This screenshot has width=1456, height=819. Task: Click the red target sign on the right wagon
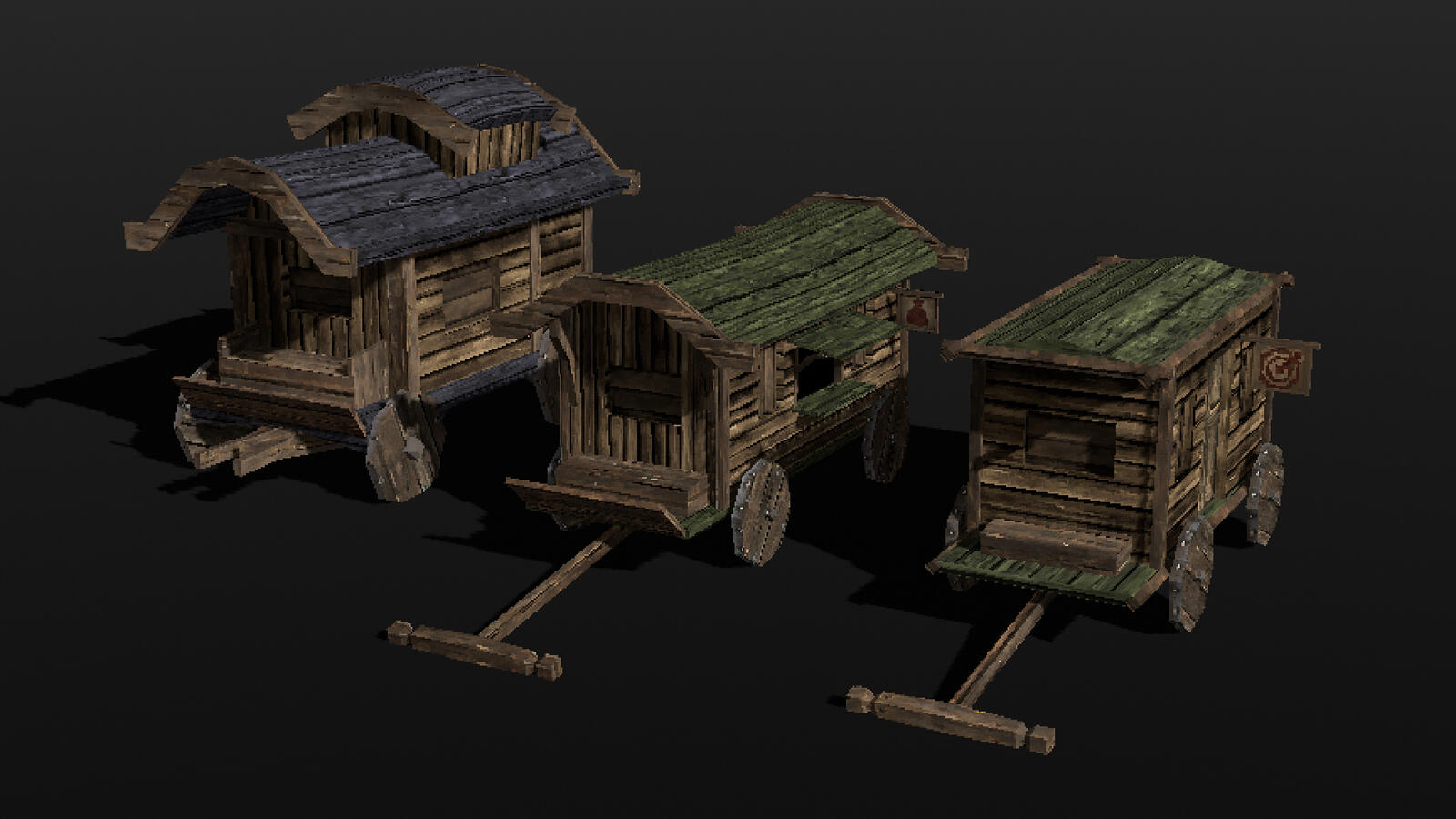point(1283,368)
